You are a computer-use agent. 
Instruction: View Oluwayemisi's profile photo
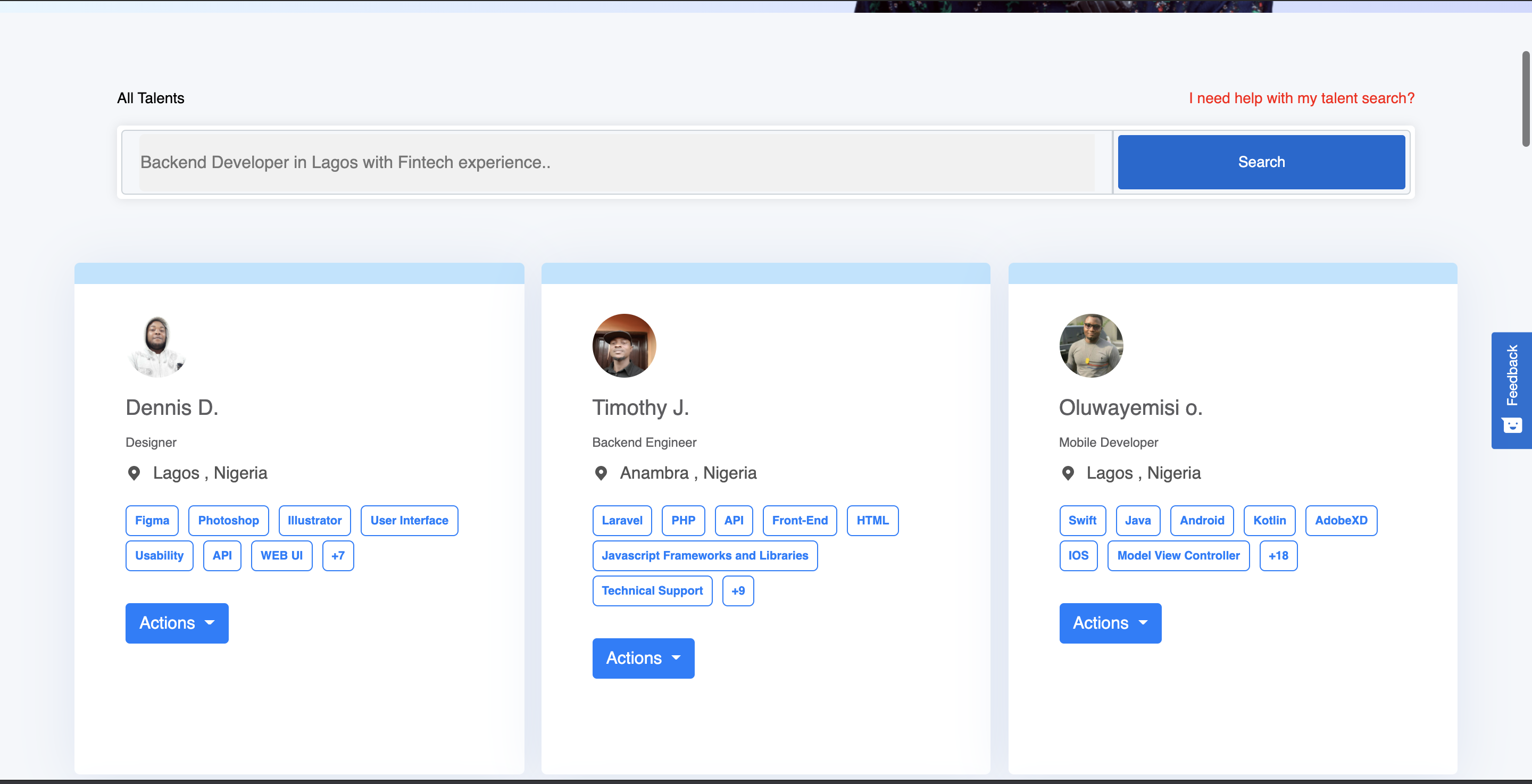[1090, 346]
